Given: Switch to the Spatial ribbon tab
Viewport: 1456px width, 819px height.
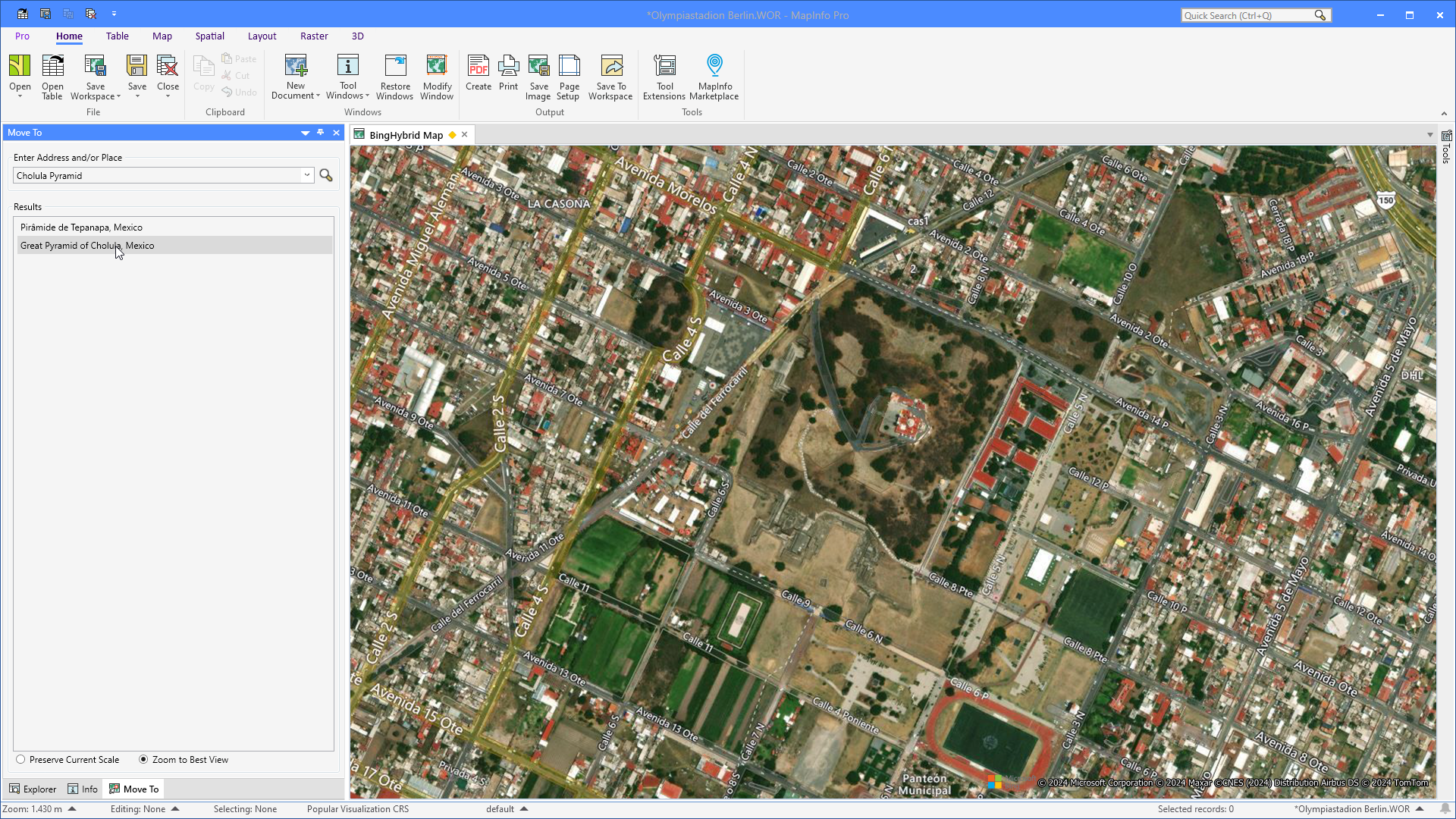Looking at the screenshot, I should [209, 36].
